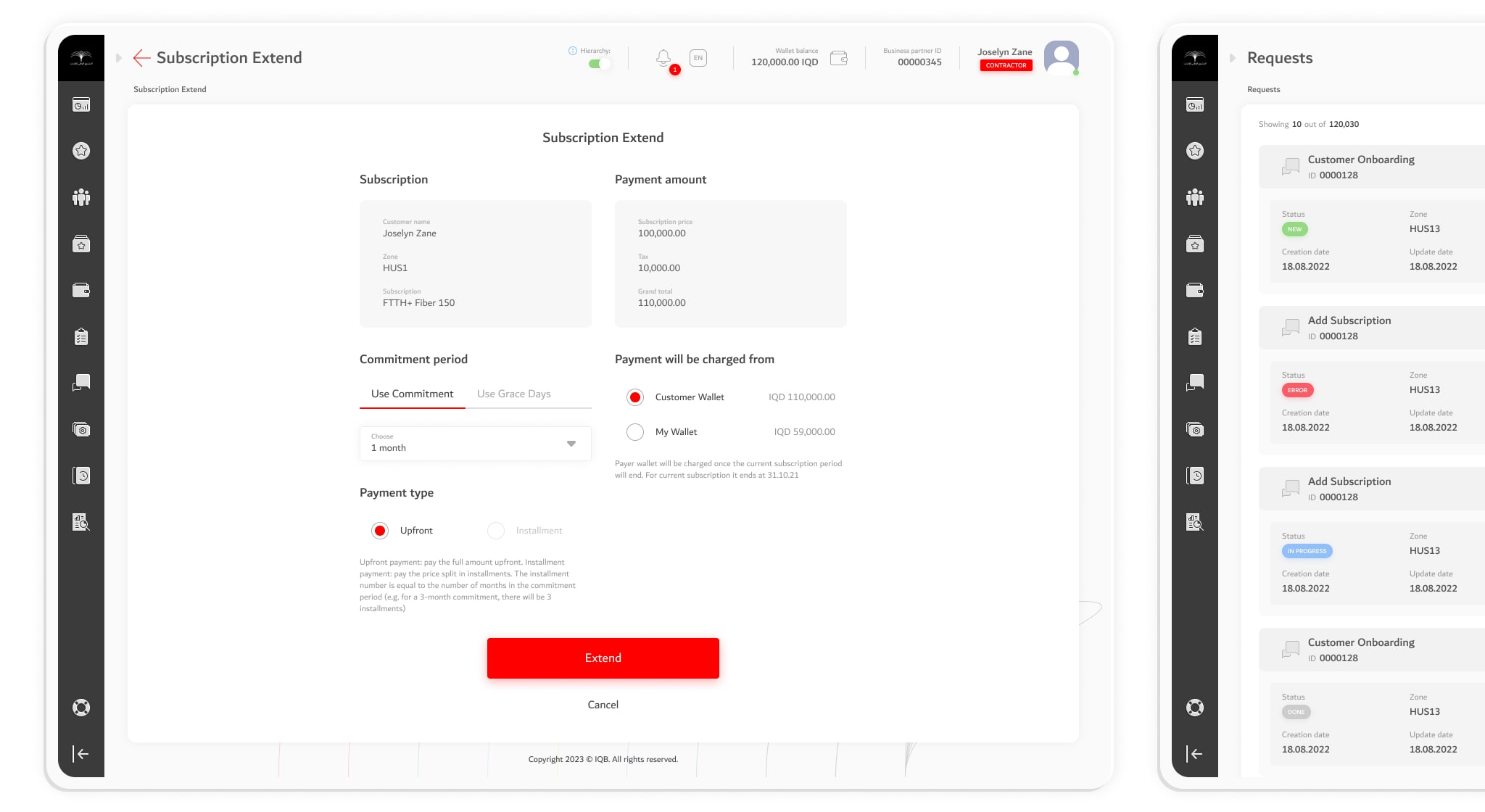This screenshot has height=812, width=1485.
Task: Expand sidebar via triangle beside title
Action: pos(119,58)
